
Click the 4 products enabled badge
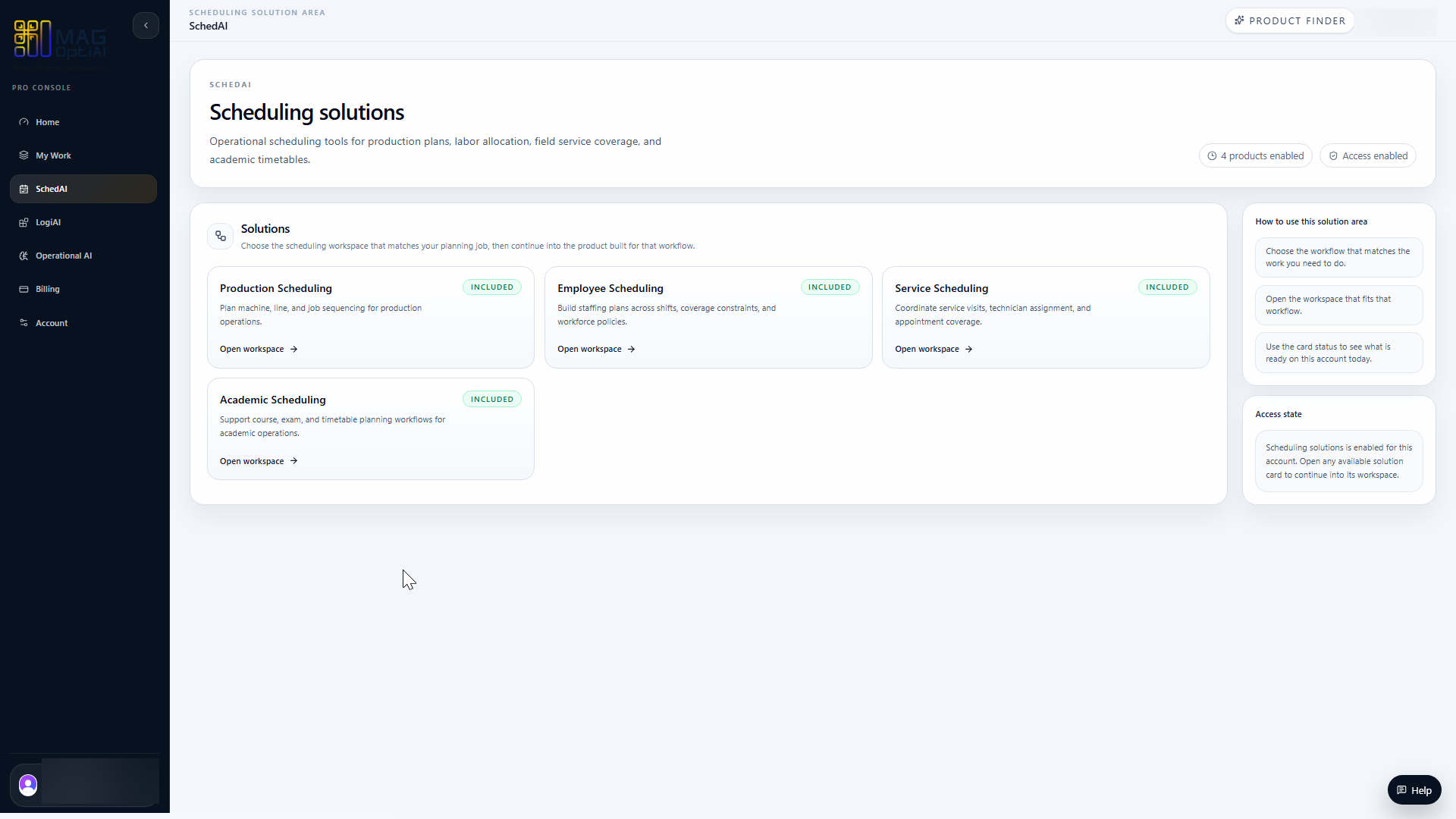1256,155
